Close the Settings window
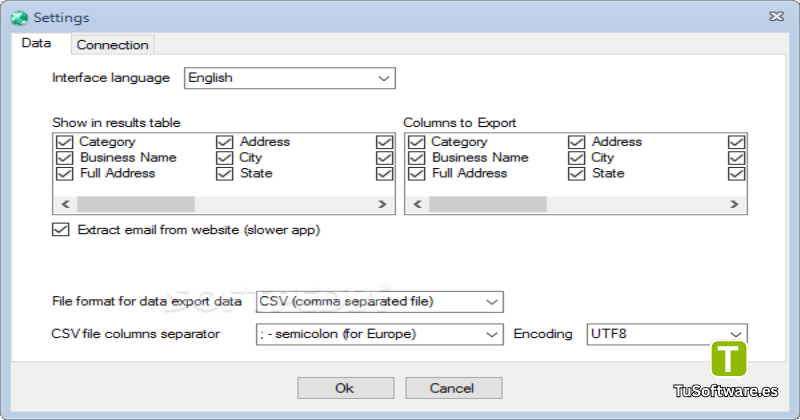800x420 pixels. [x=777, y=17]
